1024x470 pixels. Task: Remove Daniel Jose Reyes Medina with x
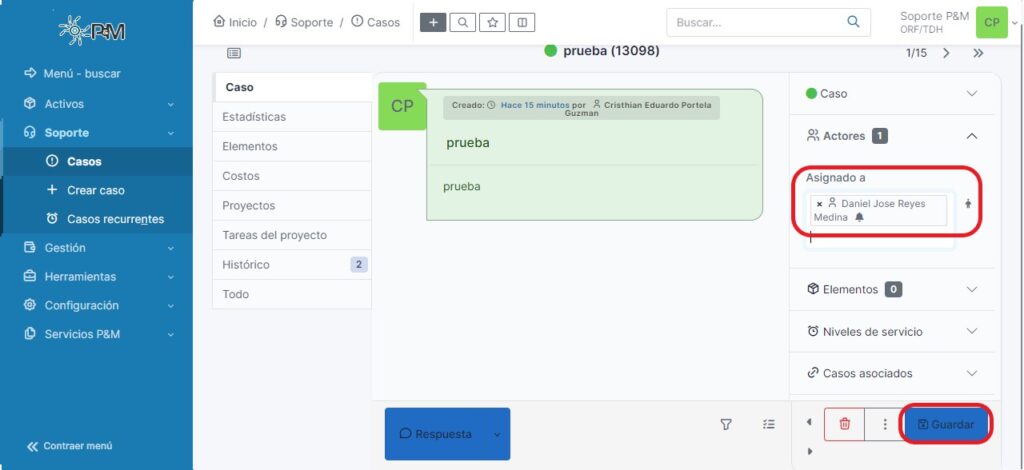click(x=819, y=204)
